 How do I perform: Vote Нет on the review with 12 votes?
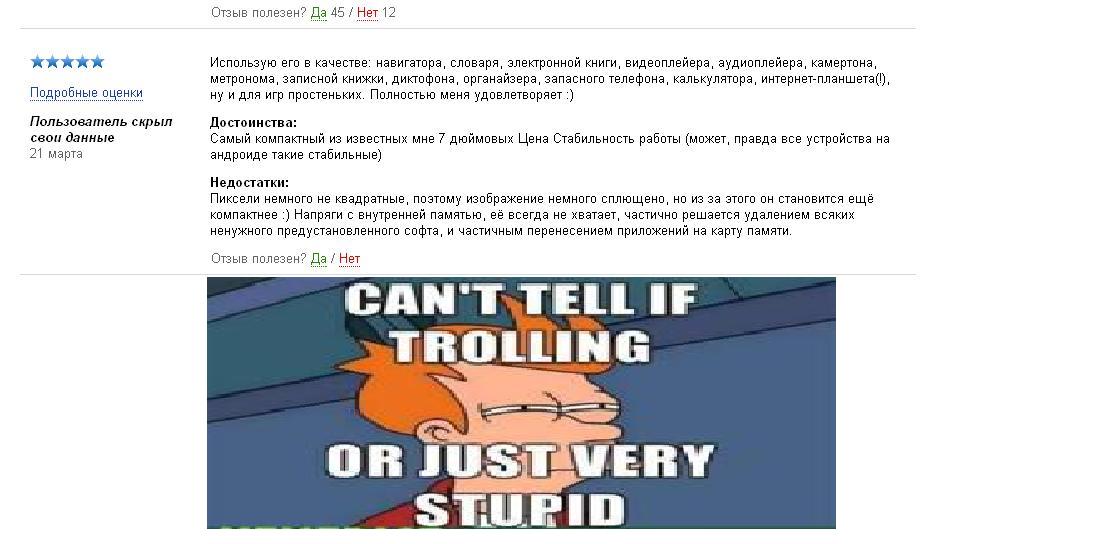click(367, 12)
